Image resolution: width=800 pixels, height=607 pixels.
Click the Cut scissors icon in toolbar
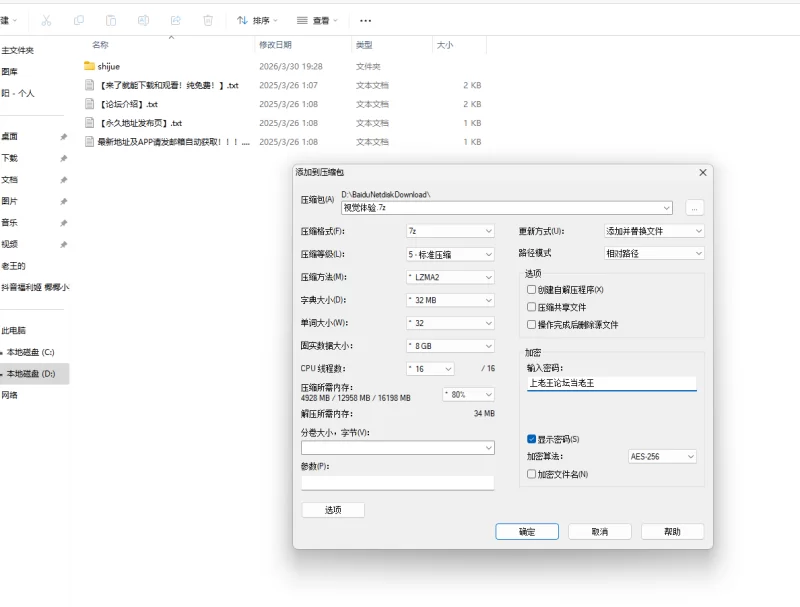coord(46,20)
